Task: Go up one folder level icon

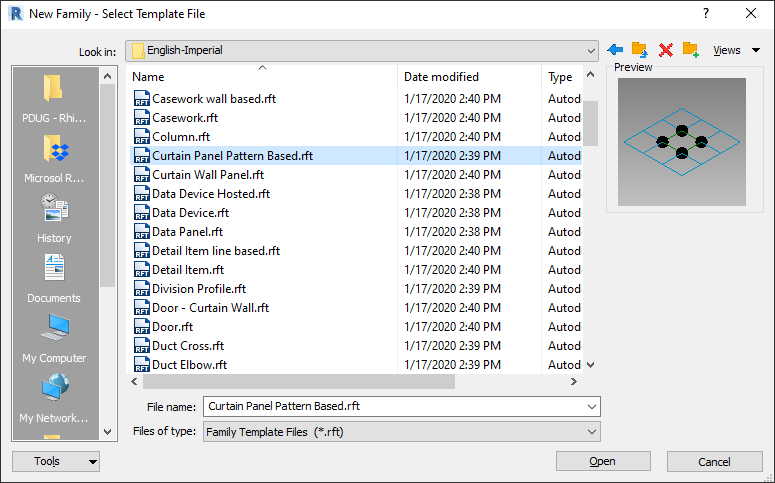Action: pos(640,49)
